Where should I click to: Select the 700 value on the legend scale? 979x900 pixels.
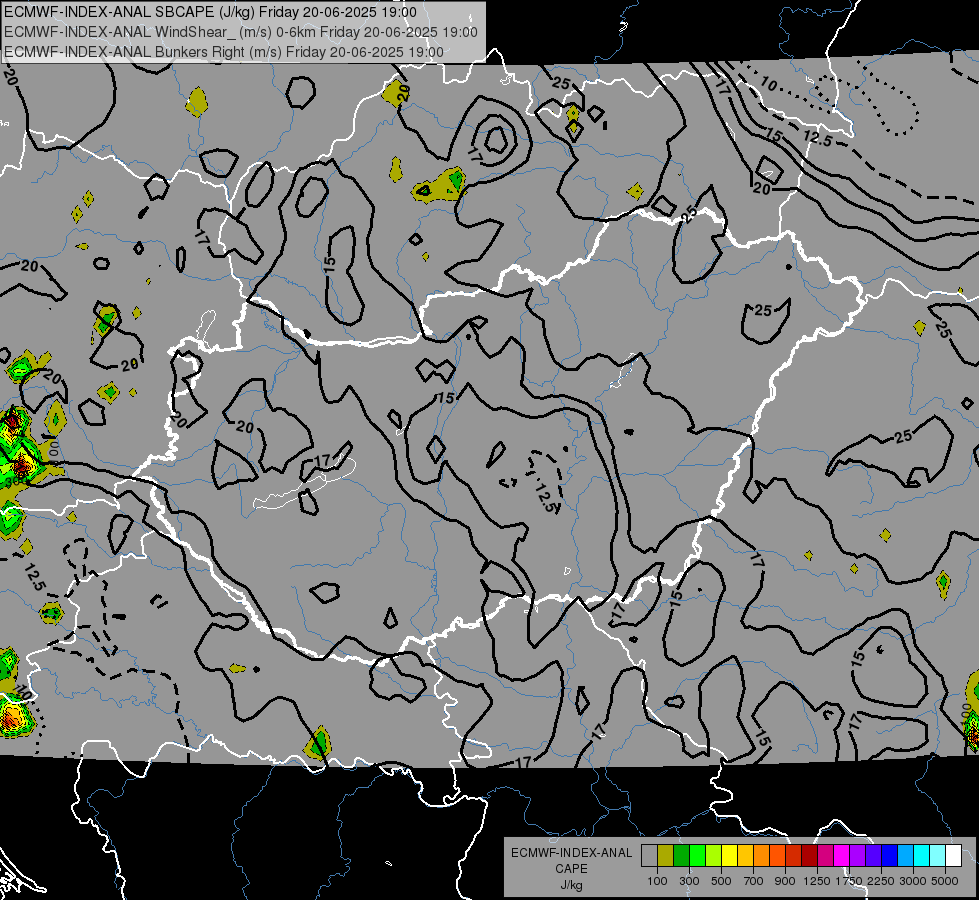coord(754,881)
